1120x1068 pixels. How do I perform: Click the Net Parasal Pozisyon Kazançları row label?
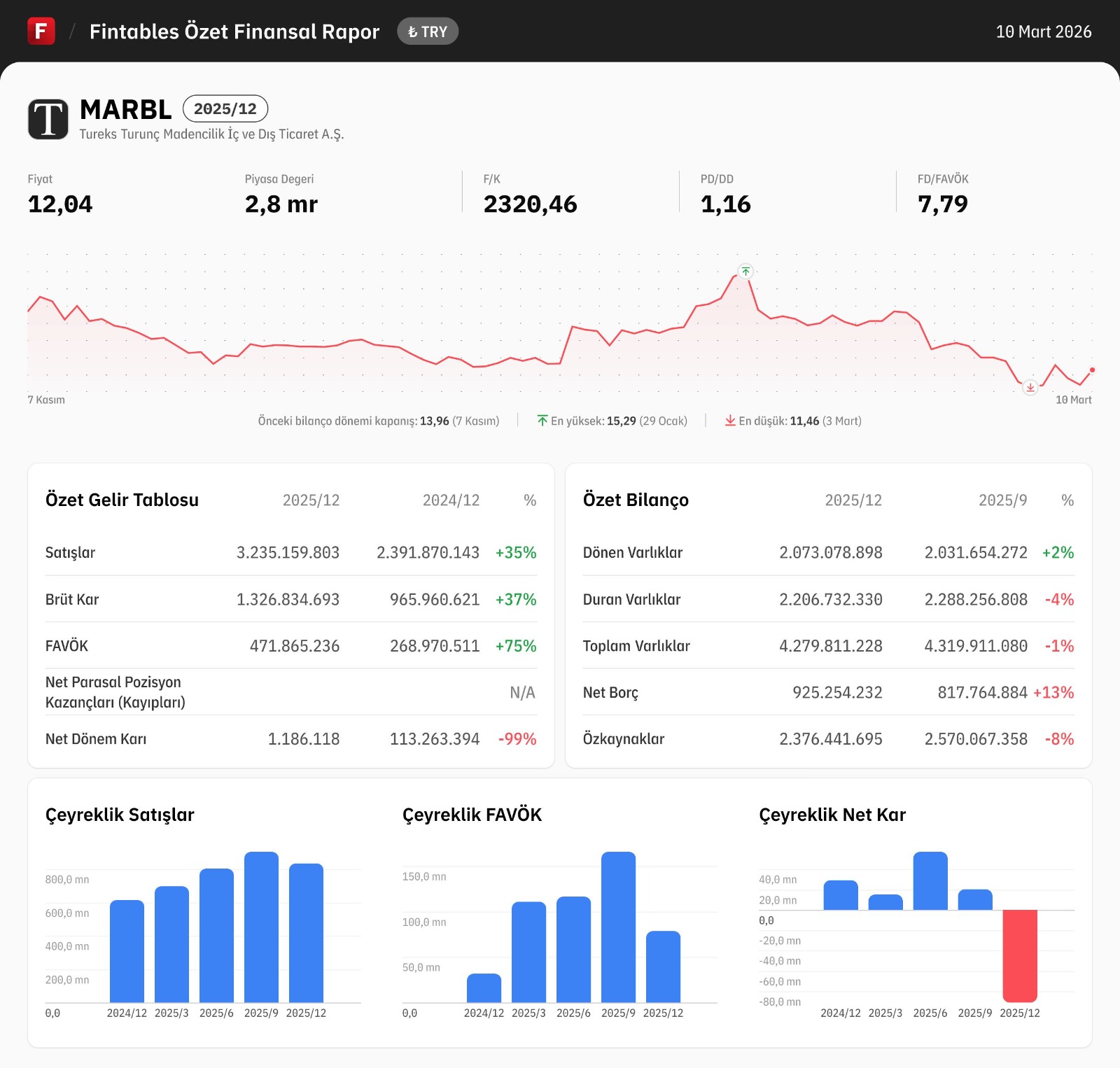pyautogui.click(x=115, y=692)
